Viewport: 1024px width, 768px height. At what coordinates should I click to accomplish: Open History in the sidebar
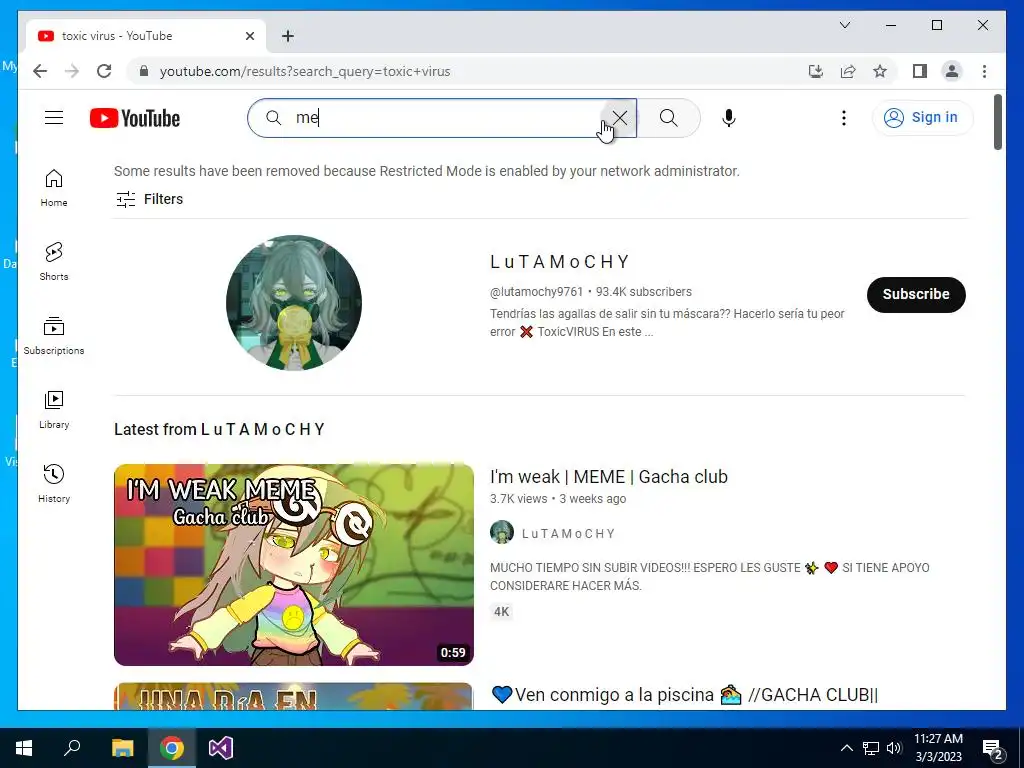pyautogui.click(x=54, y=483)
